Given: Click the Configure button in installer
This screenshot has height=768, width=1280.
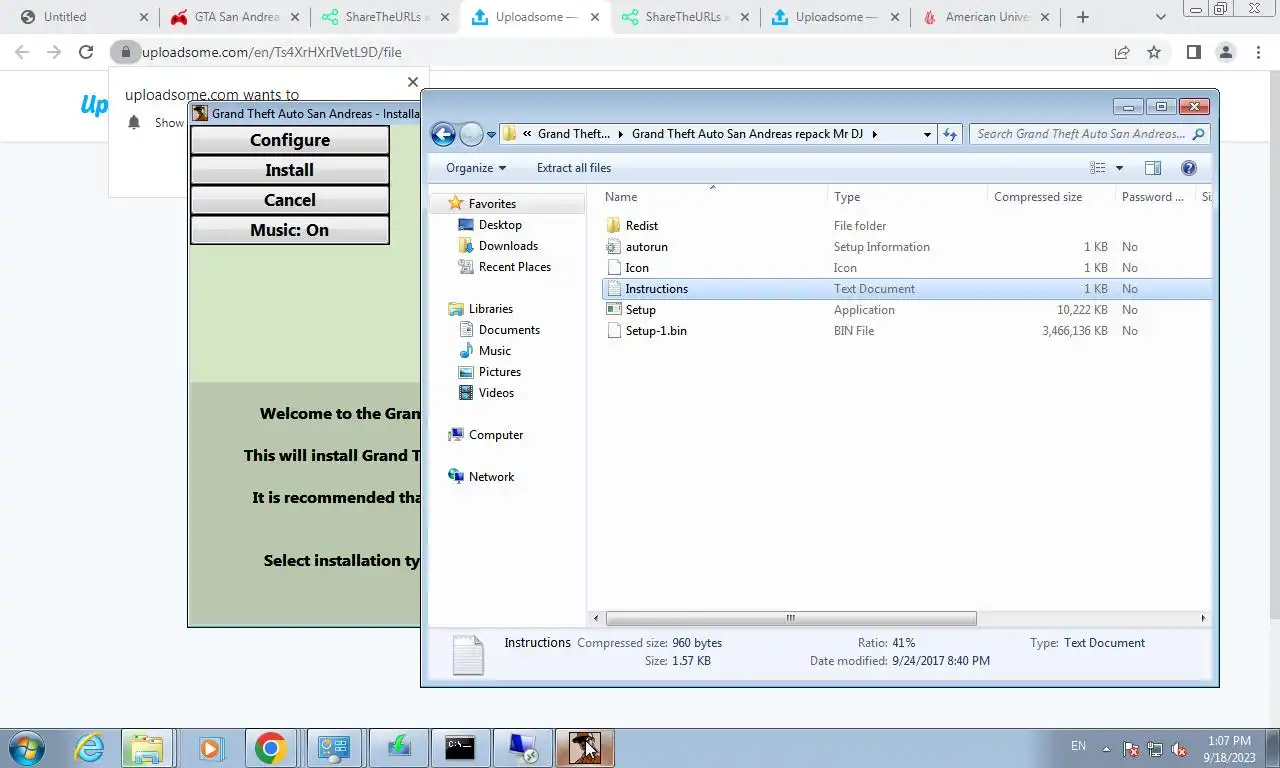Looking at the screenshot, I should coord(290,140).
